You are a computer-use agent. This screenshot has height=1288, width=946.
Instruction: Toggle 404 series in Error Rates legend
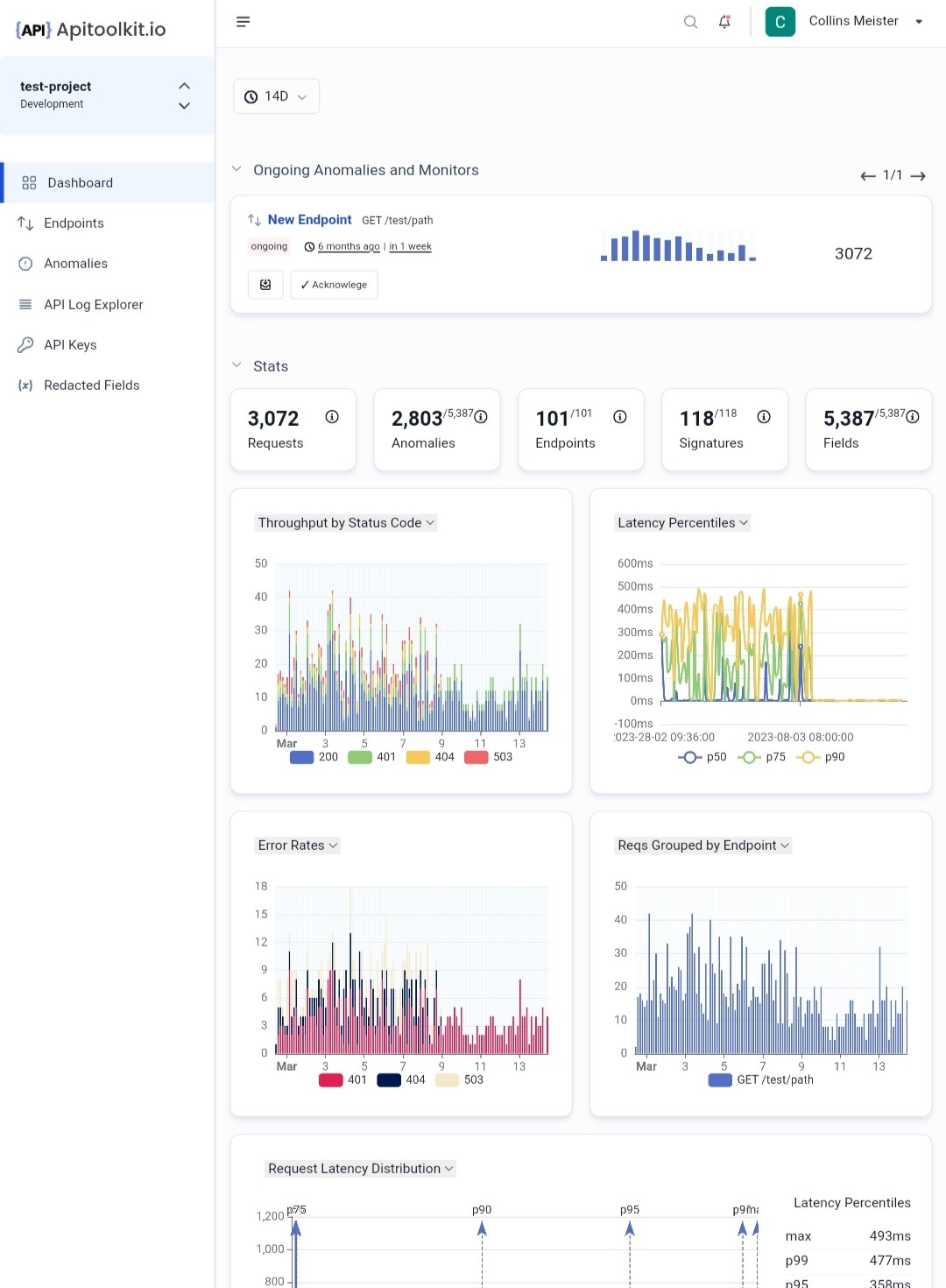[401, 1080]
